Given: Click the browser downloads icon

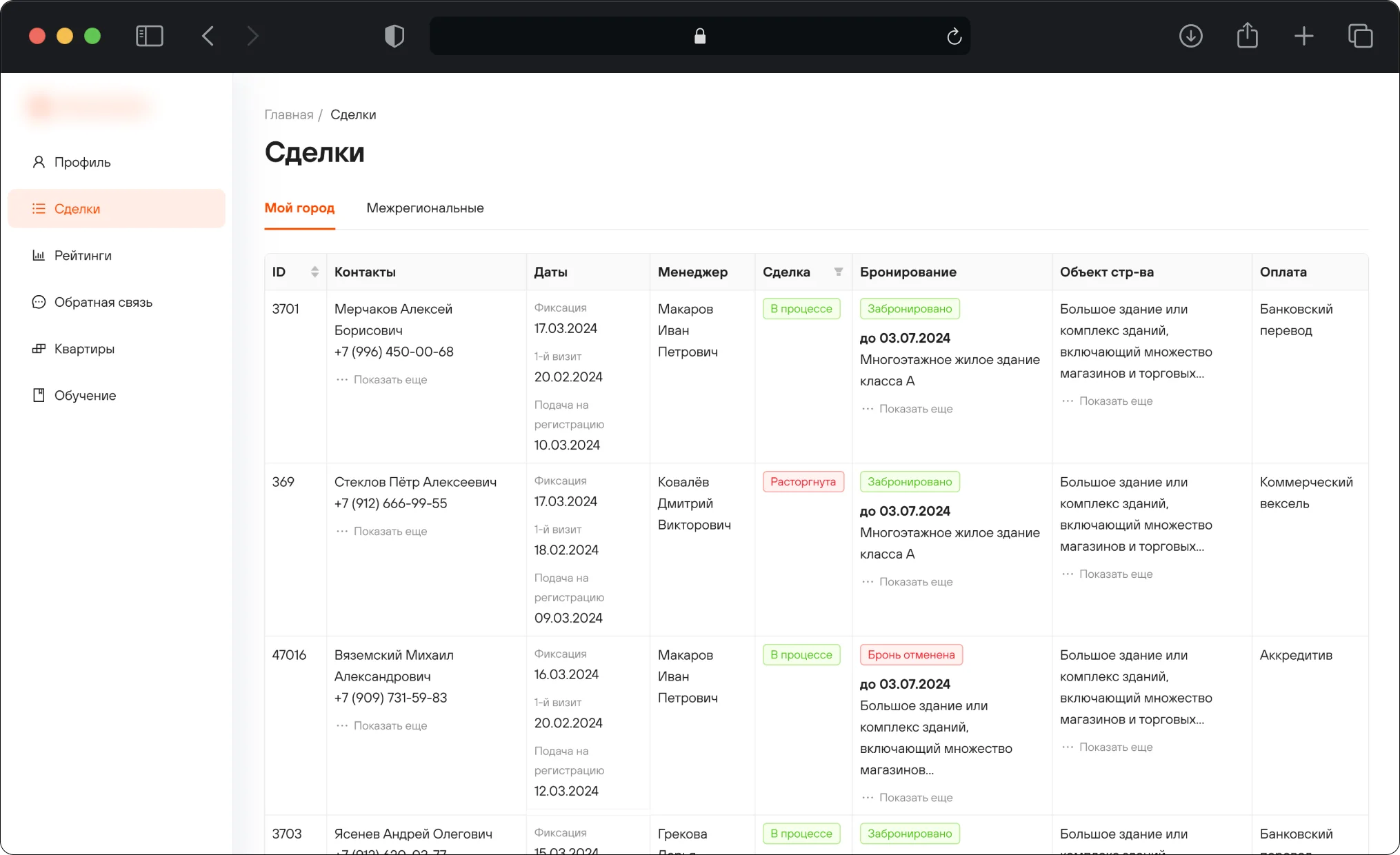Looking at the screenshot, I should point(1190,36).
